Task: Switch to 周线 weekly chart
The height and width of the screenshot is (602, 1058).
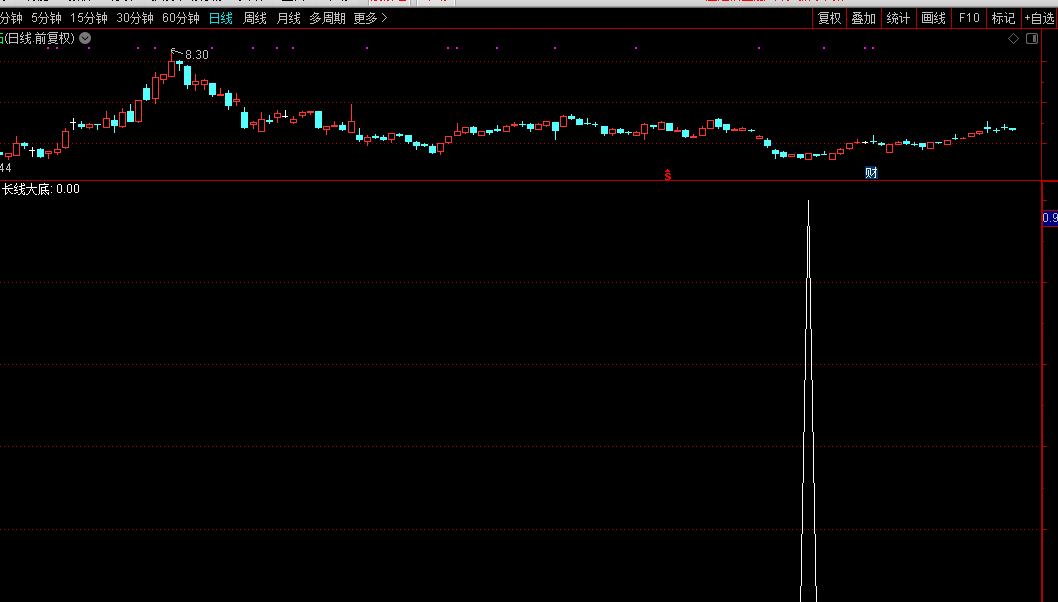Action: [255, 18]
